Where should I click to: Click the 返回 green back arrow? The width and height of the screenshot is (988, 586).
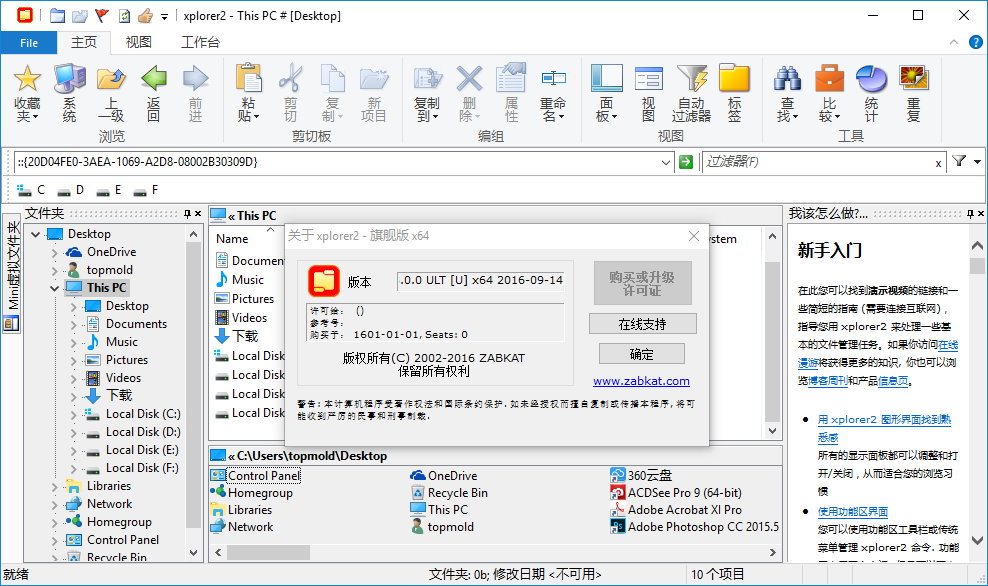tap(154, 79)
